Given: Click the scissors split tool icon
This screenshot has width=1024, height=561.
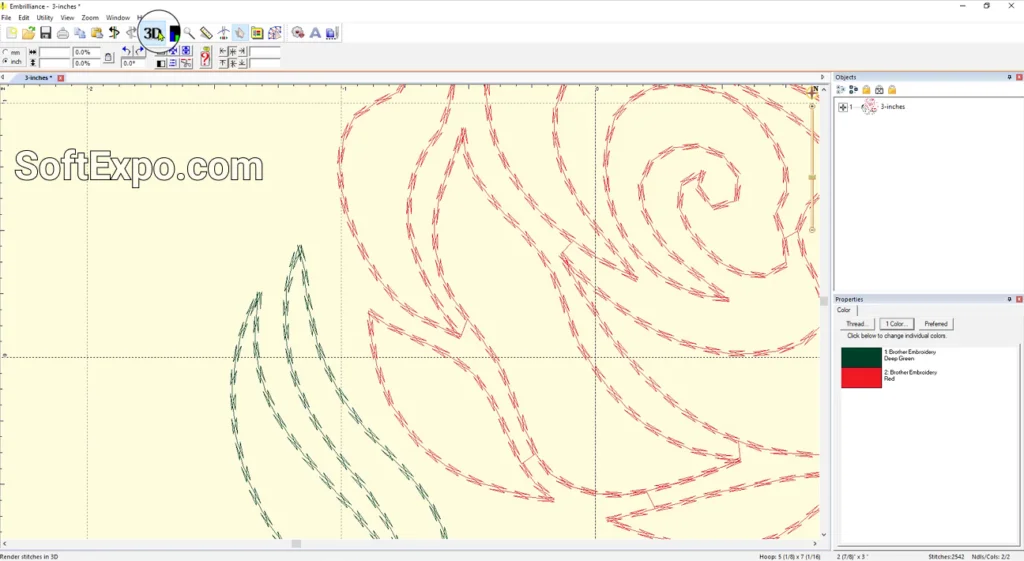Looking at the screenshot, I should click(x=186, y=63).
